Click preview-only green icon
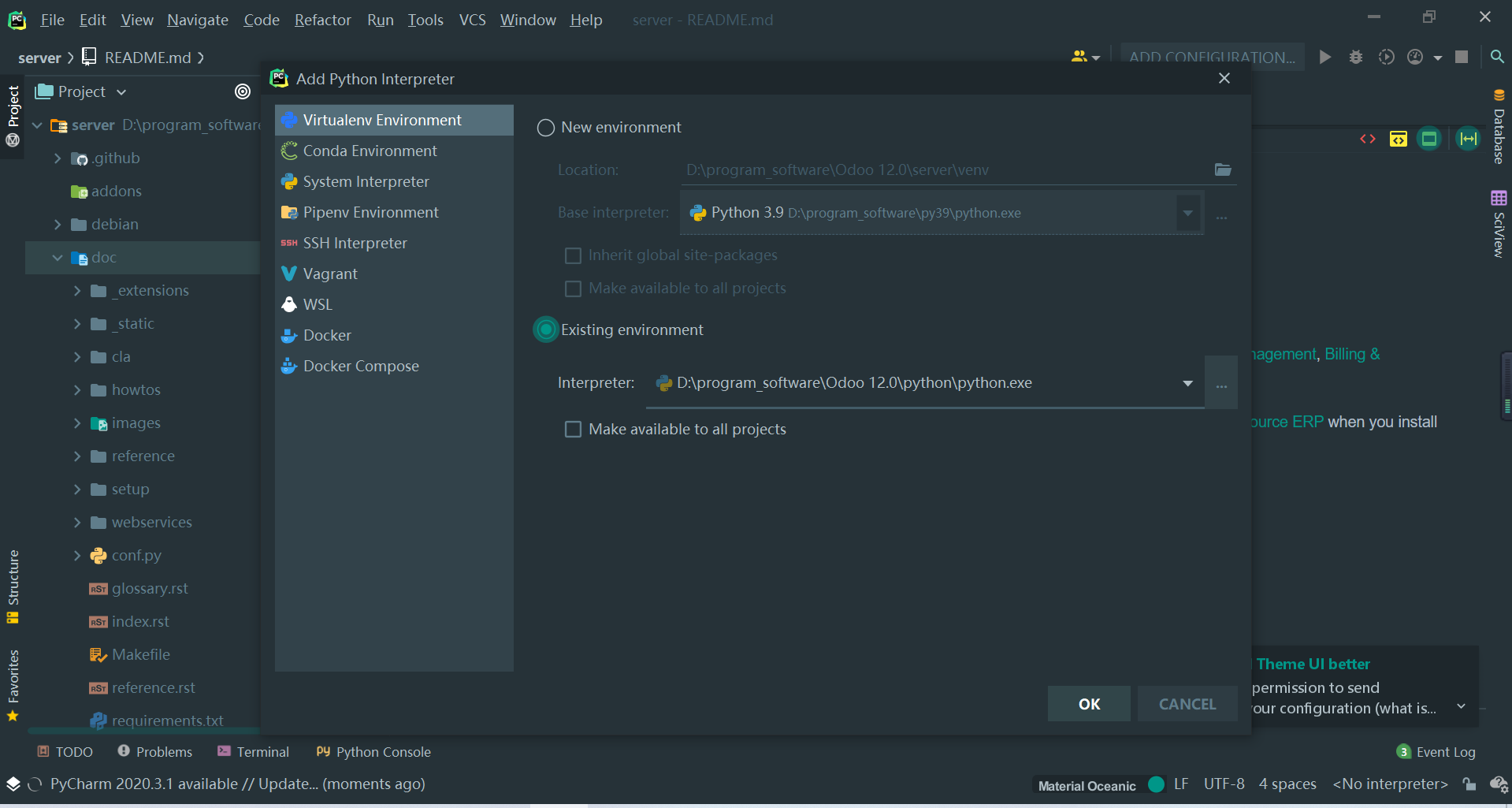Image resolution: width=1512 pixels, height=808 pixels. click(x=1429, y=140)
